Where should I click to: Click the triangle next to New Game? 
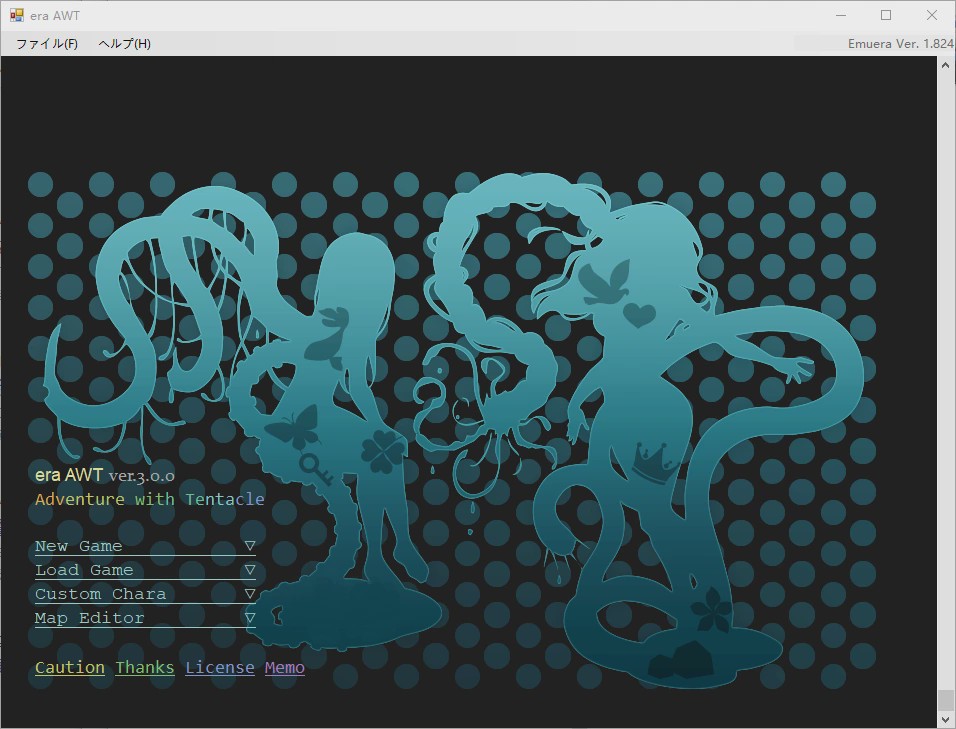(x=250, y=546)
